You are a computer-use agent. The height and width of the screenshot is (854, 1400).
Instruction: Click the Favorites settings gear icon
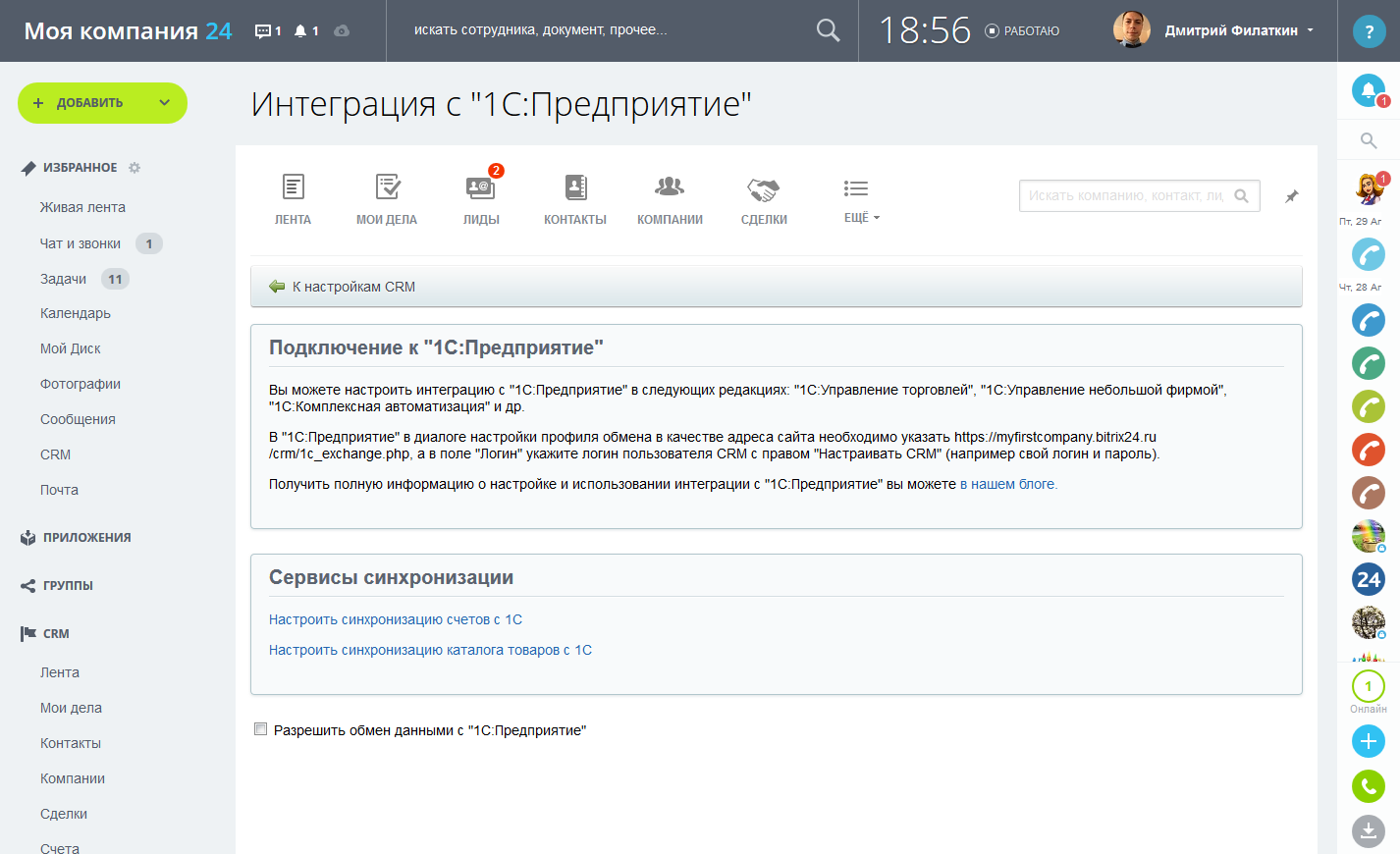(135, 168)
